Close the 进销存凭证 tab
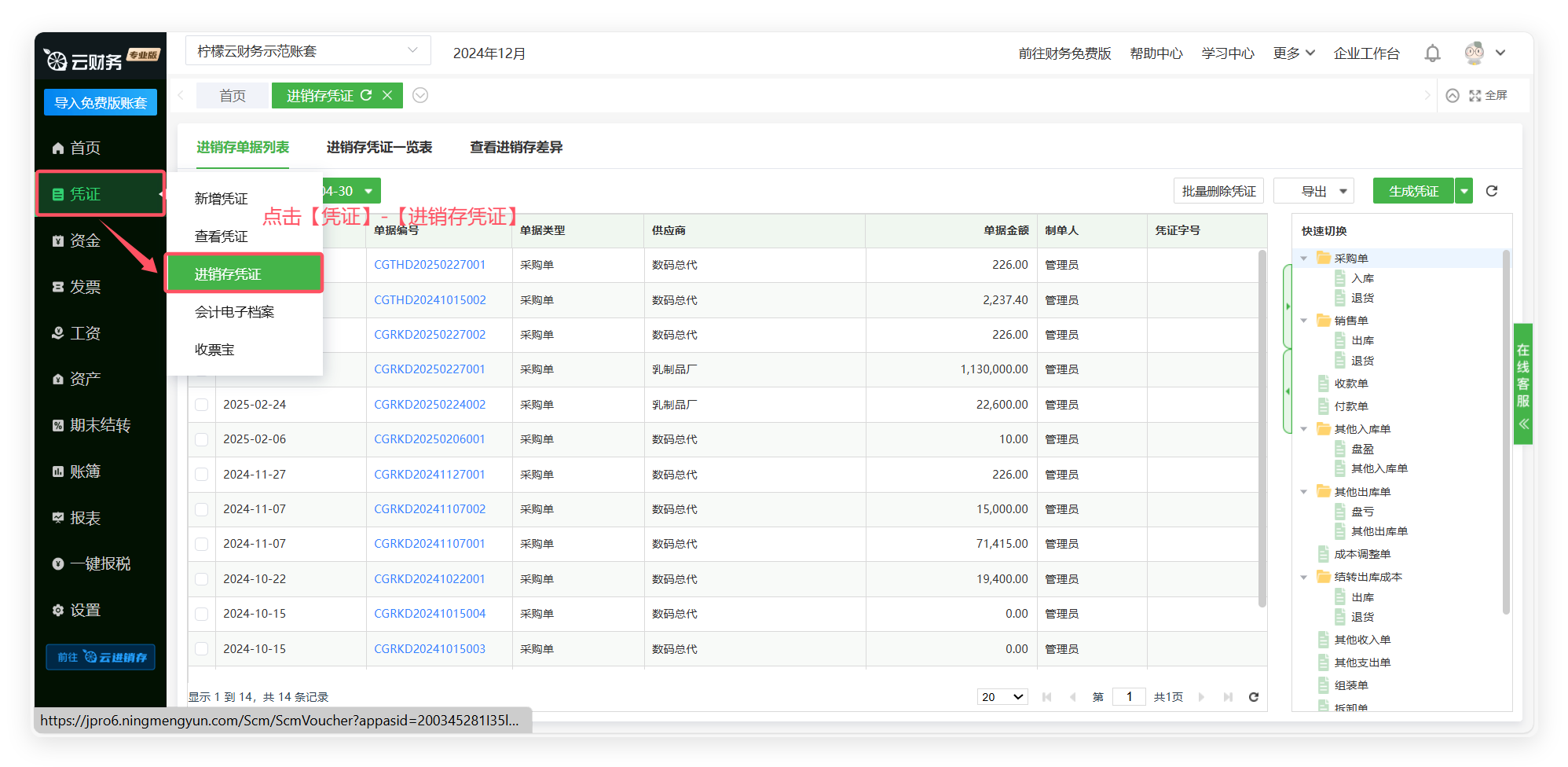This screenshot has height=767, width=1568. pos(387,95)
